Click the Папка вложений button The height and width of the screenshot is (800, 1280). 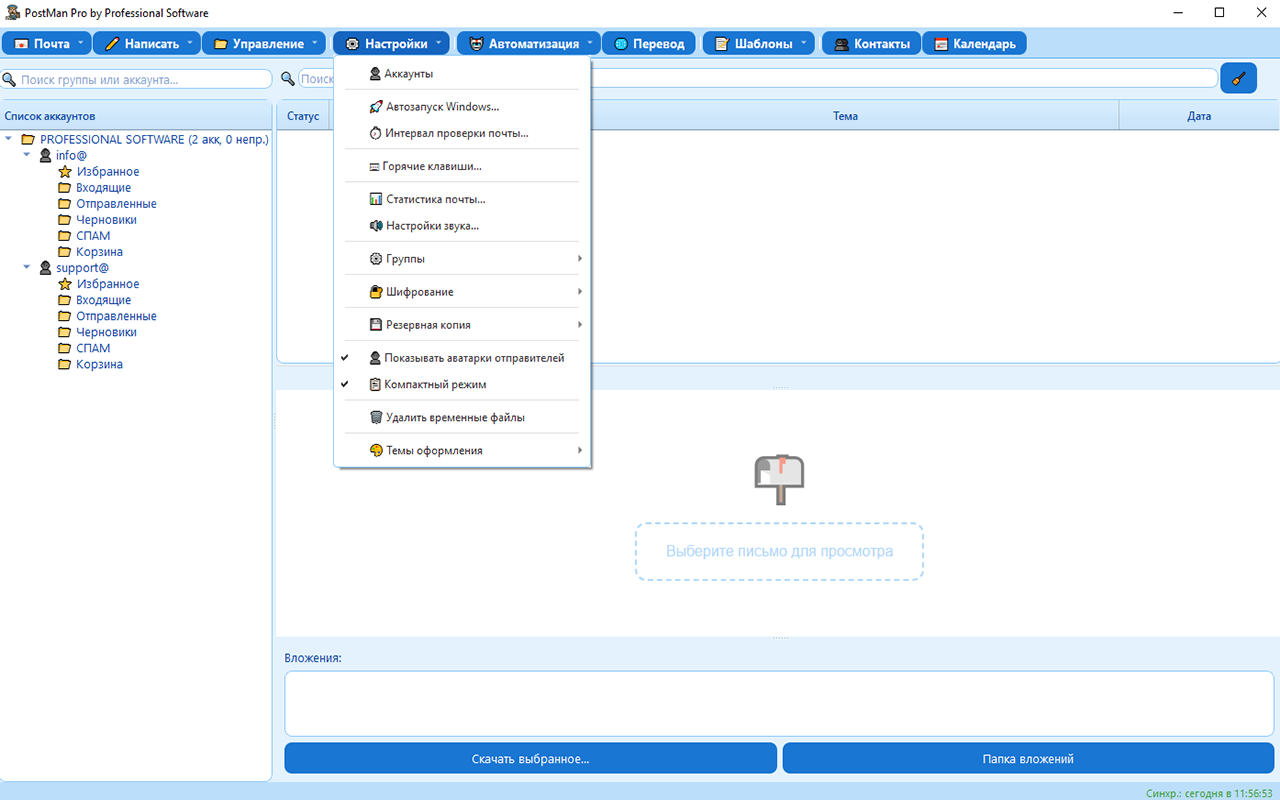tap(1027, 759)
